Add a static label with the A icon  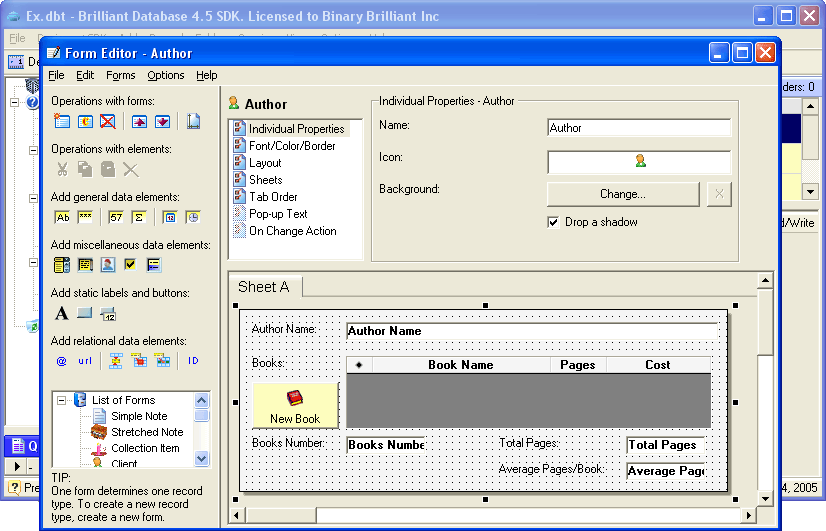62,313
